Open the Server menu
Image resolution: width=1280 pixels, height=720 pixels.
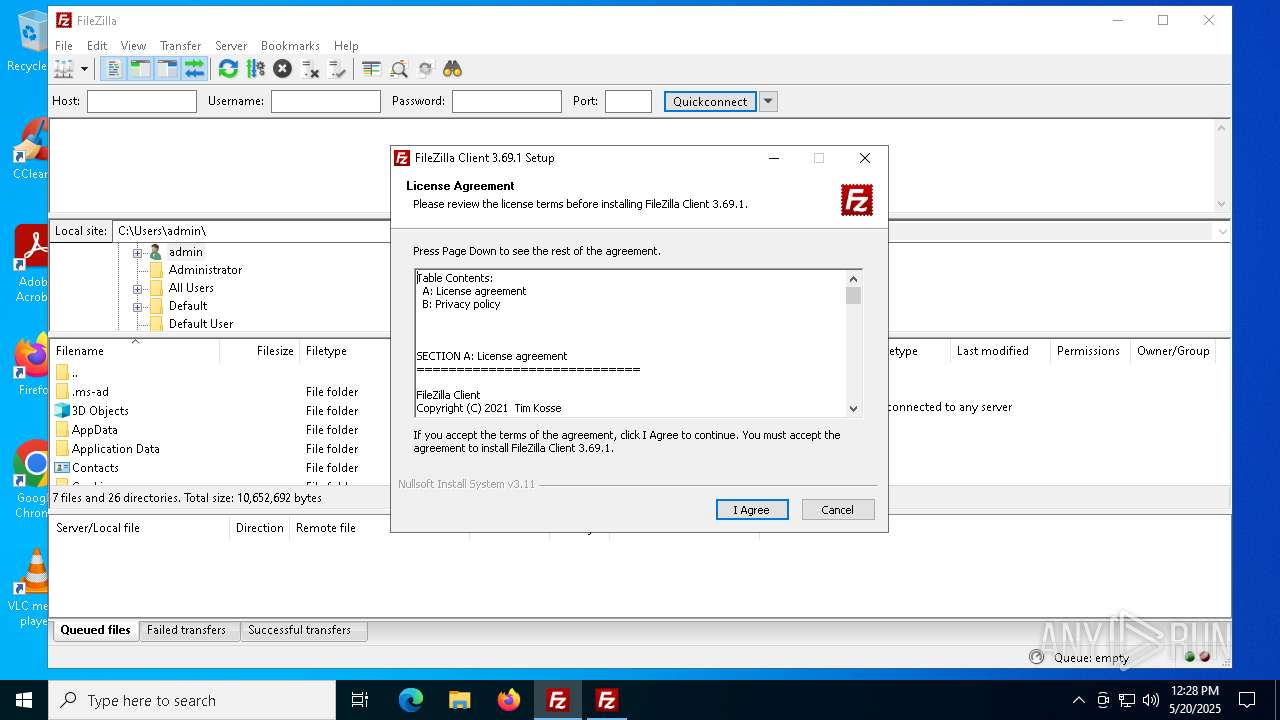tap(231, 46)
